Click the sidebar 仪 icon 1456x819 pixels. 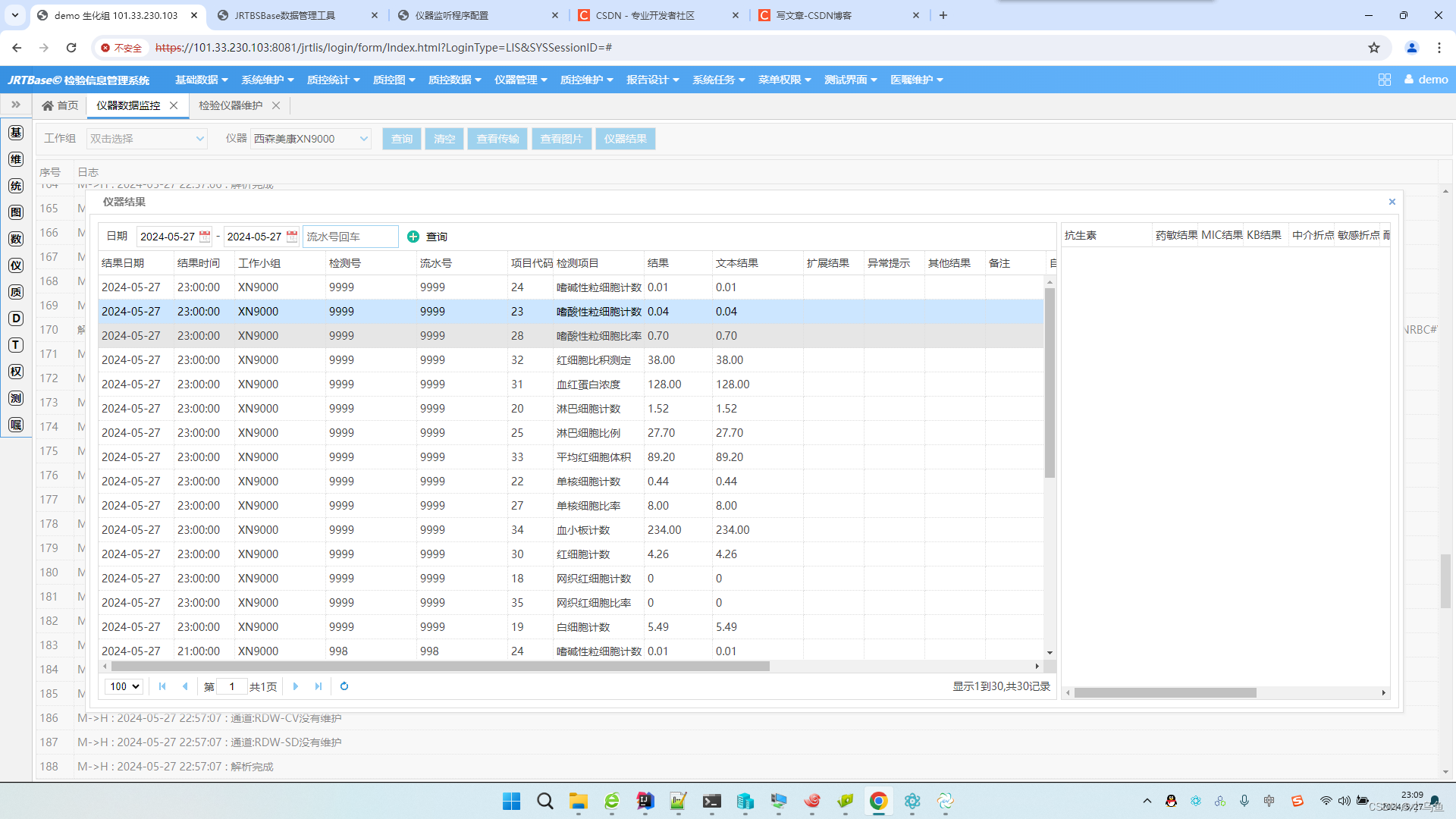tap(16, 265)
